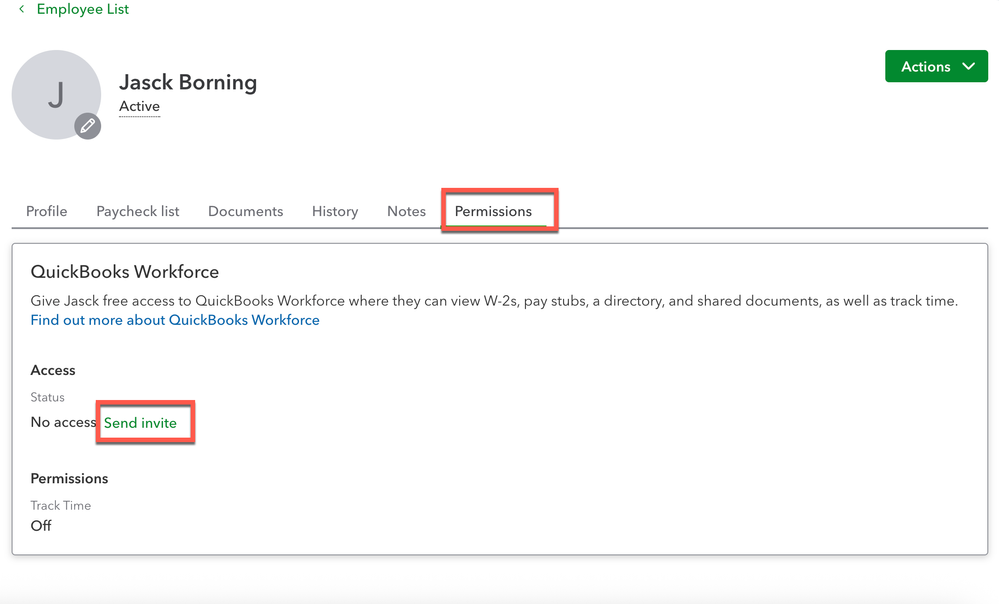Click the Jasck Borning name heading
The image size is (999, 604).
pos(188,82)
